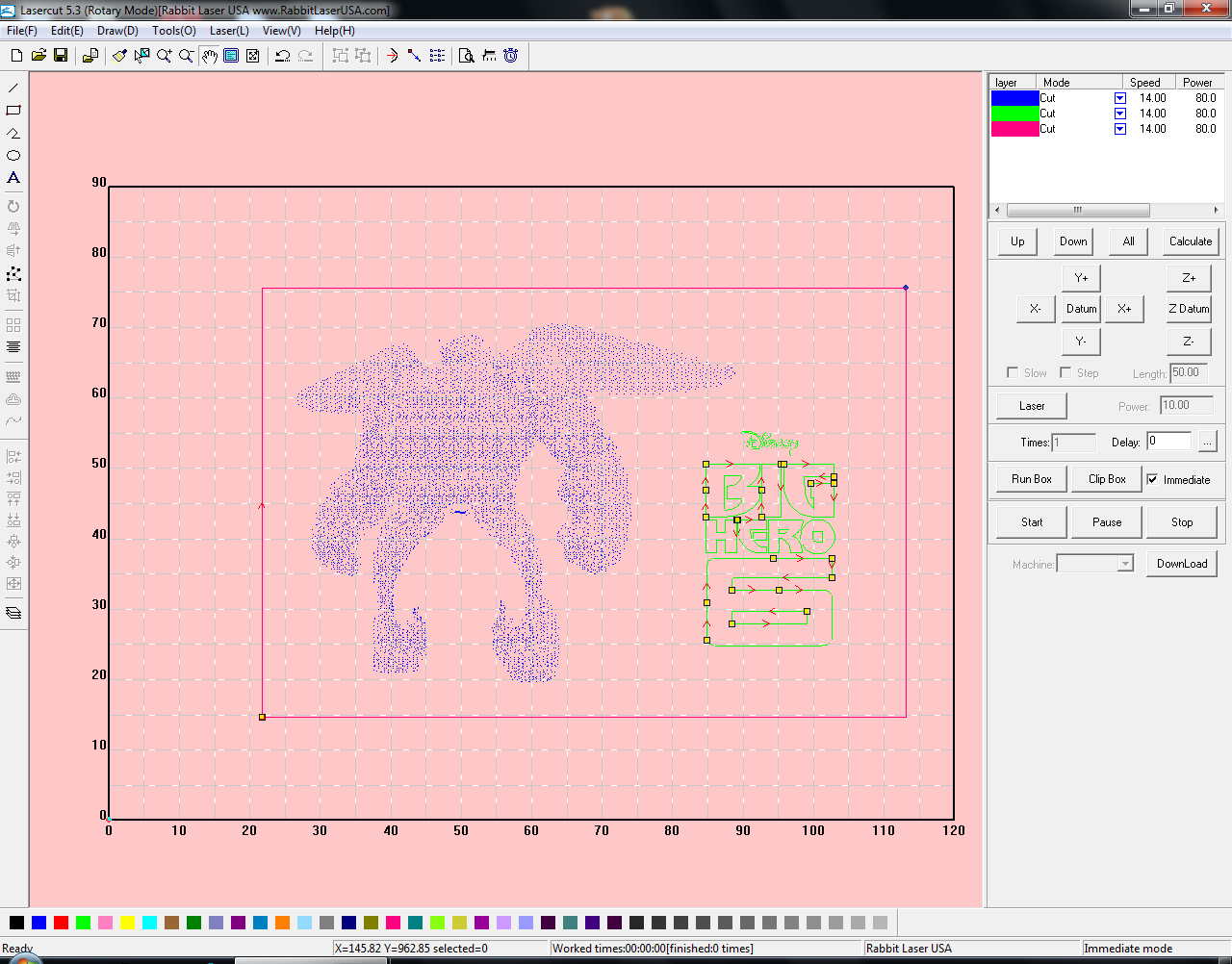Click the Start button
Viewport: 1232px width, 964px height.
1032,522
